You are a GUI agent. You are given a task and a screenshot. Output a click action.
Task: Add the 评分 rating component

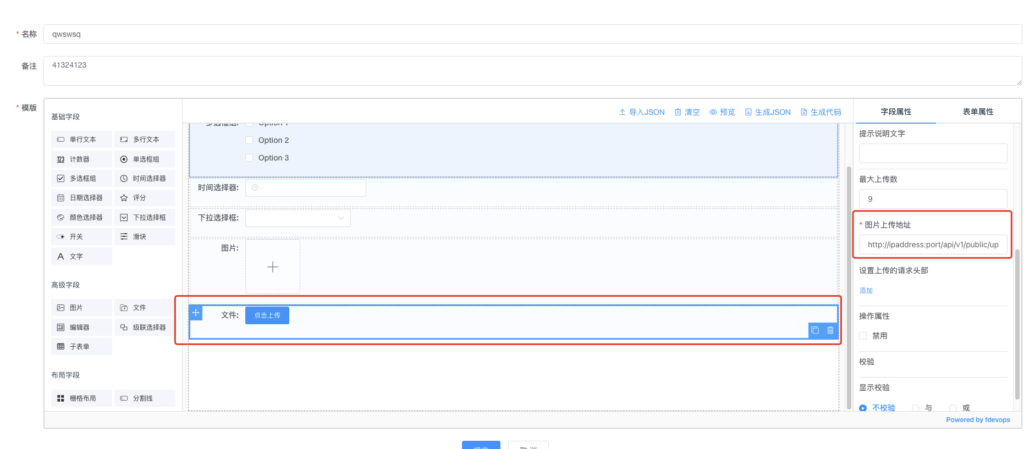(144, 198)
